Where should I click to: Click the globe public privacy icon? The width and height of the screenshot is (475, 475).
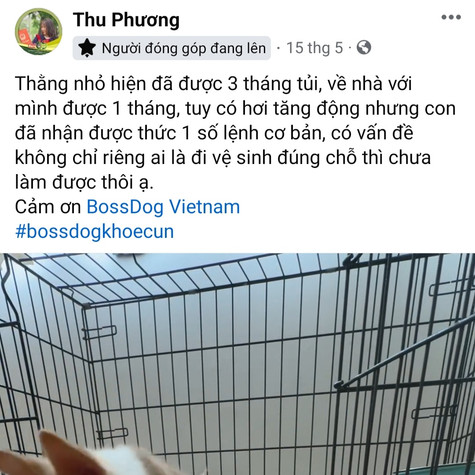[364, 47]
